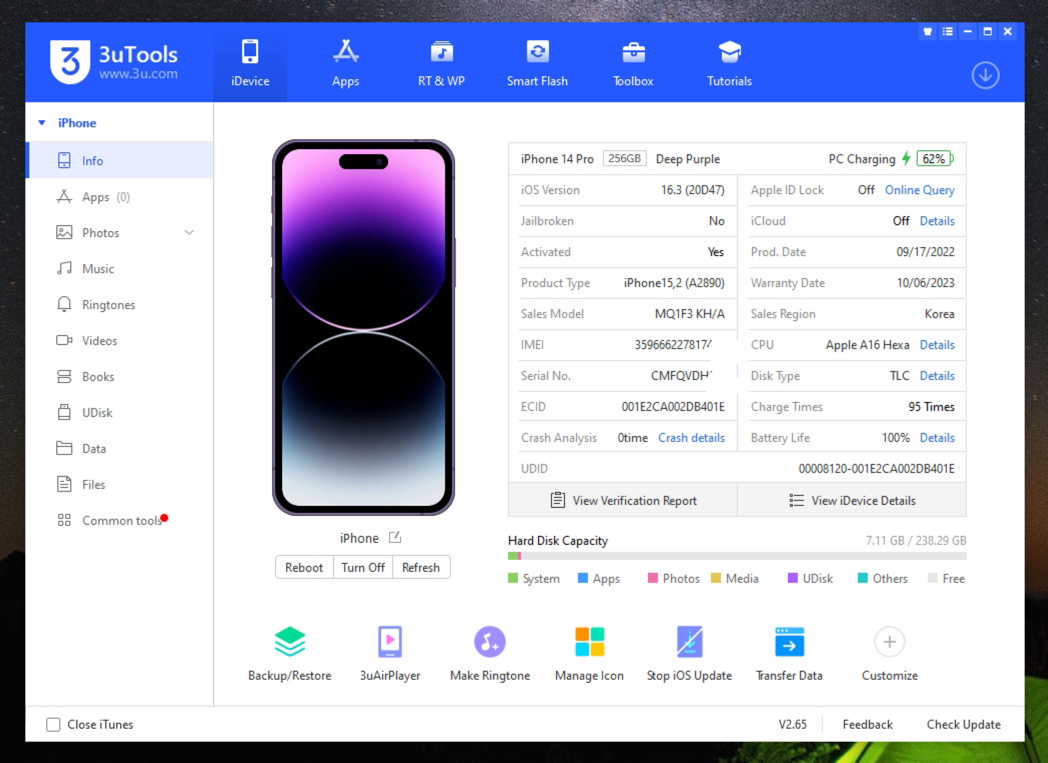
Task: Launch the Manage Icon tool
Action: point(590,641)
